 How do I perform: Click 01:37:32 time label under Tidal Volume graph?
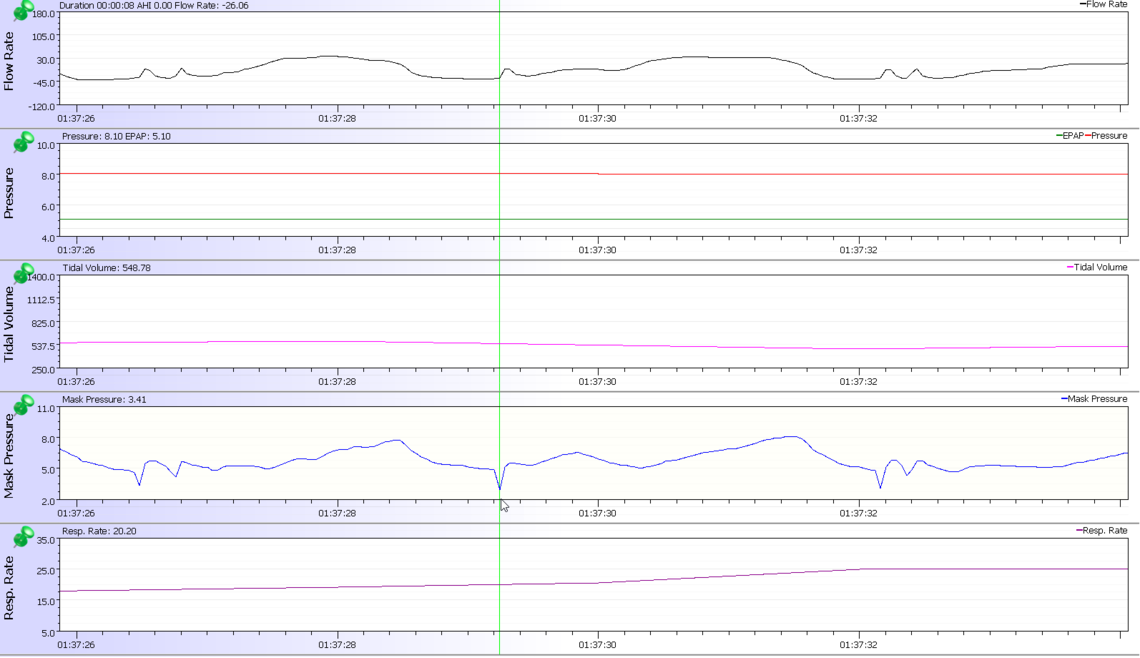(858, 382)
